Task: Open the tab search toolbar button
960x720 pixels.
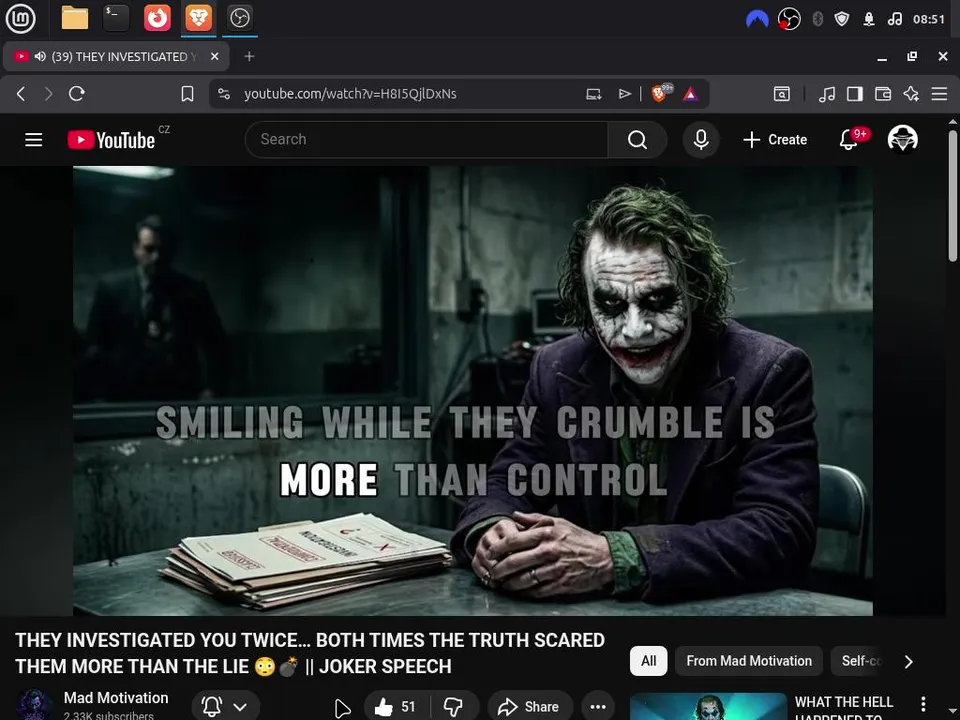Action: coord(782,94)
